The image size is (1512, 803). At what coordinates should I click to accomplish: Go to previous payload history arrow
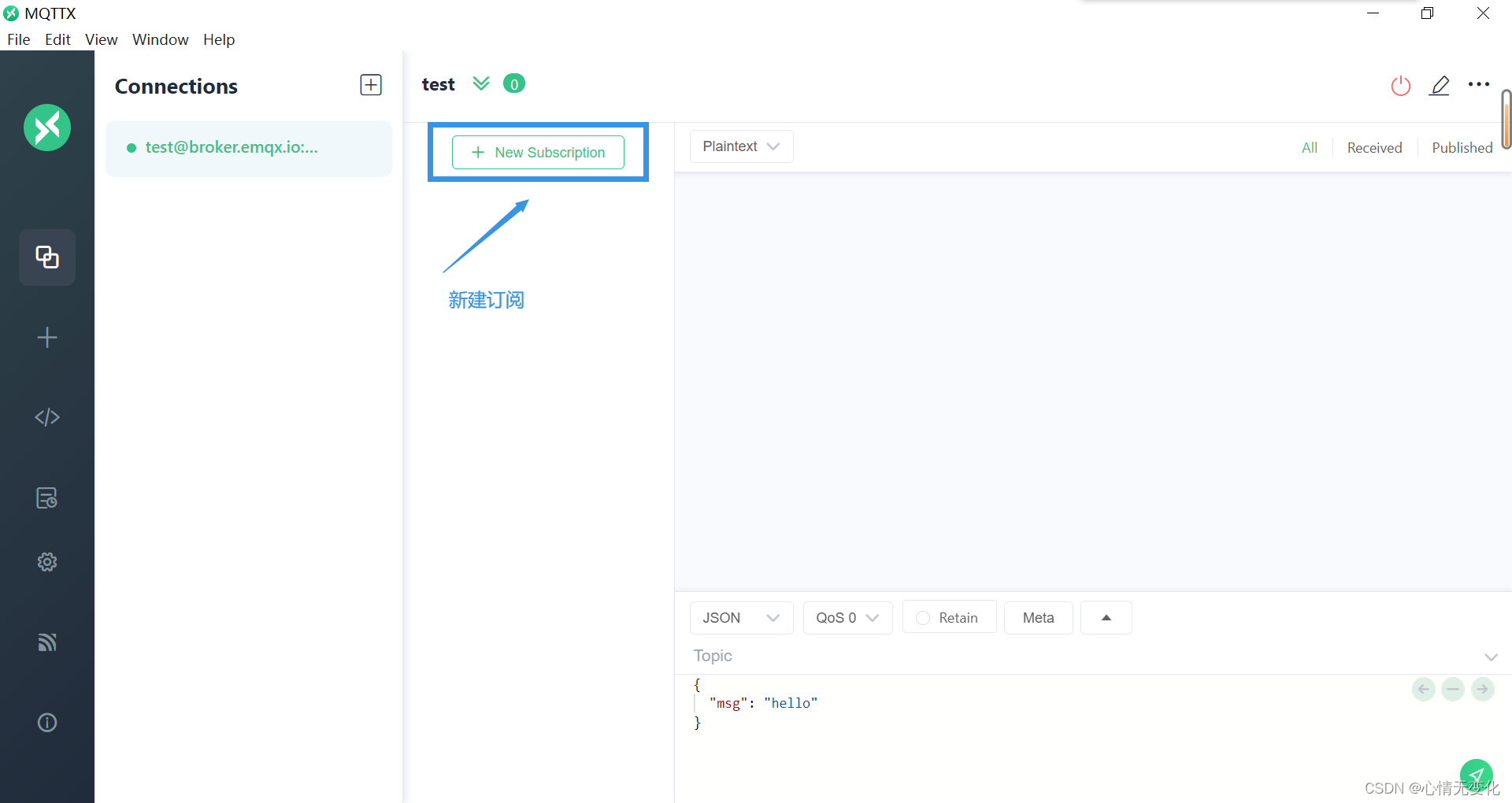(x=1424, y=690)
